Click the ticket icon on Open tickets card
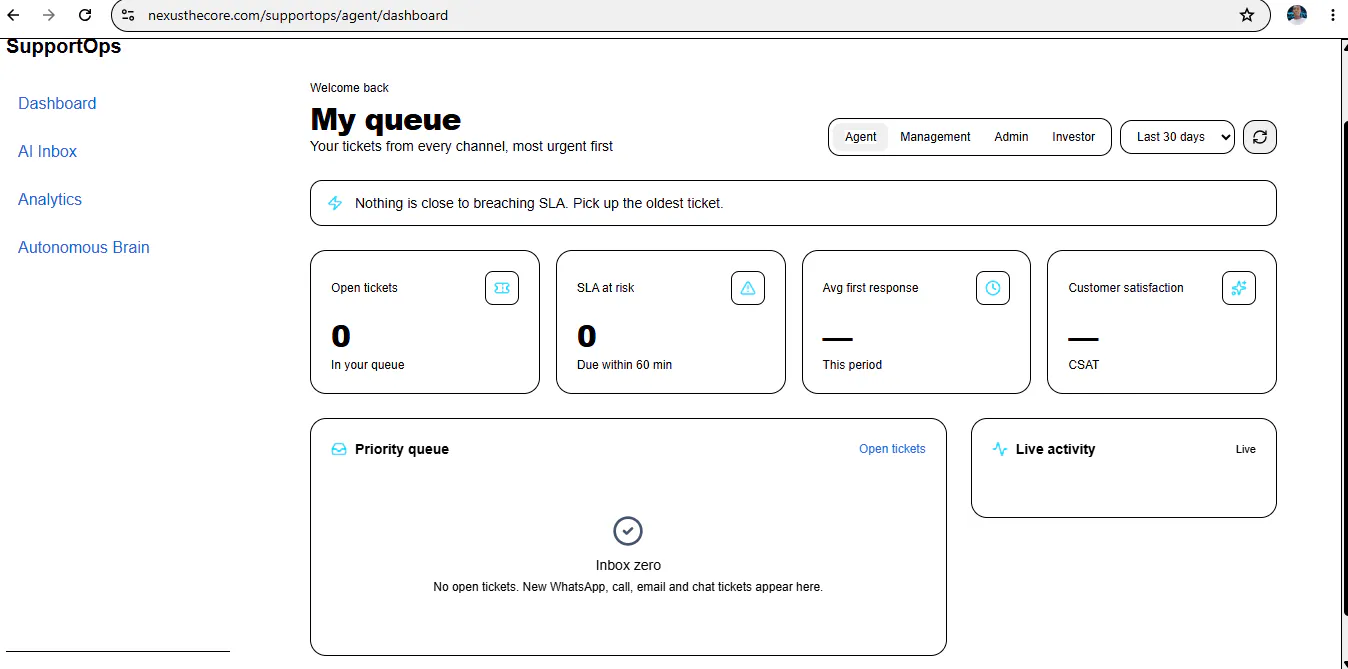 click(x=502, y=288)
